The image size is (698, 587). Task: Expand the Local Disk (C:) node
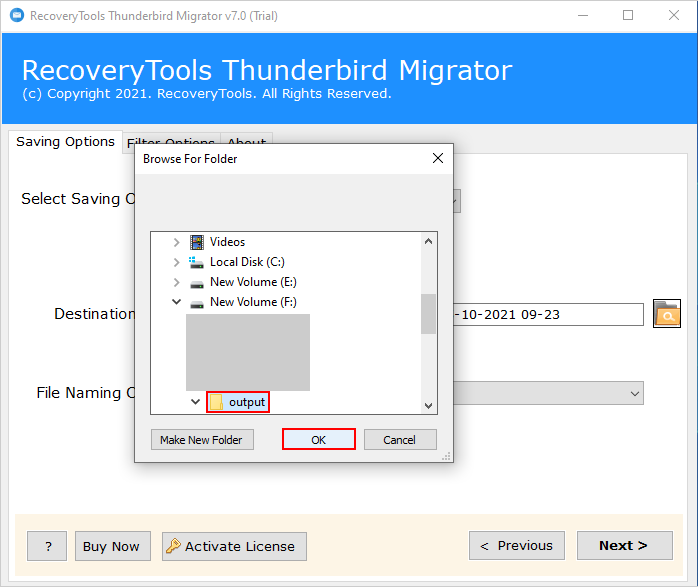click(x=176, y=262)
